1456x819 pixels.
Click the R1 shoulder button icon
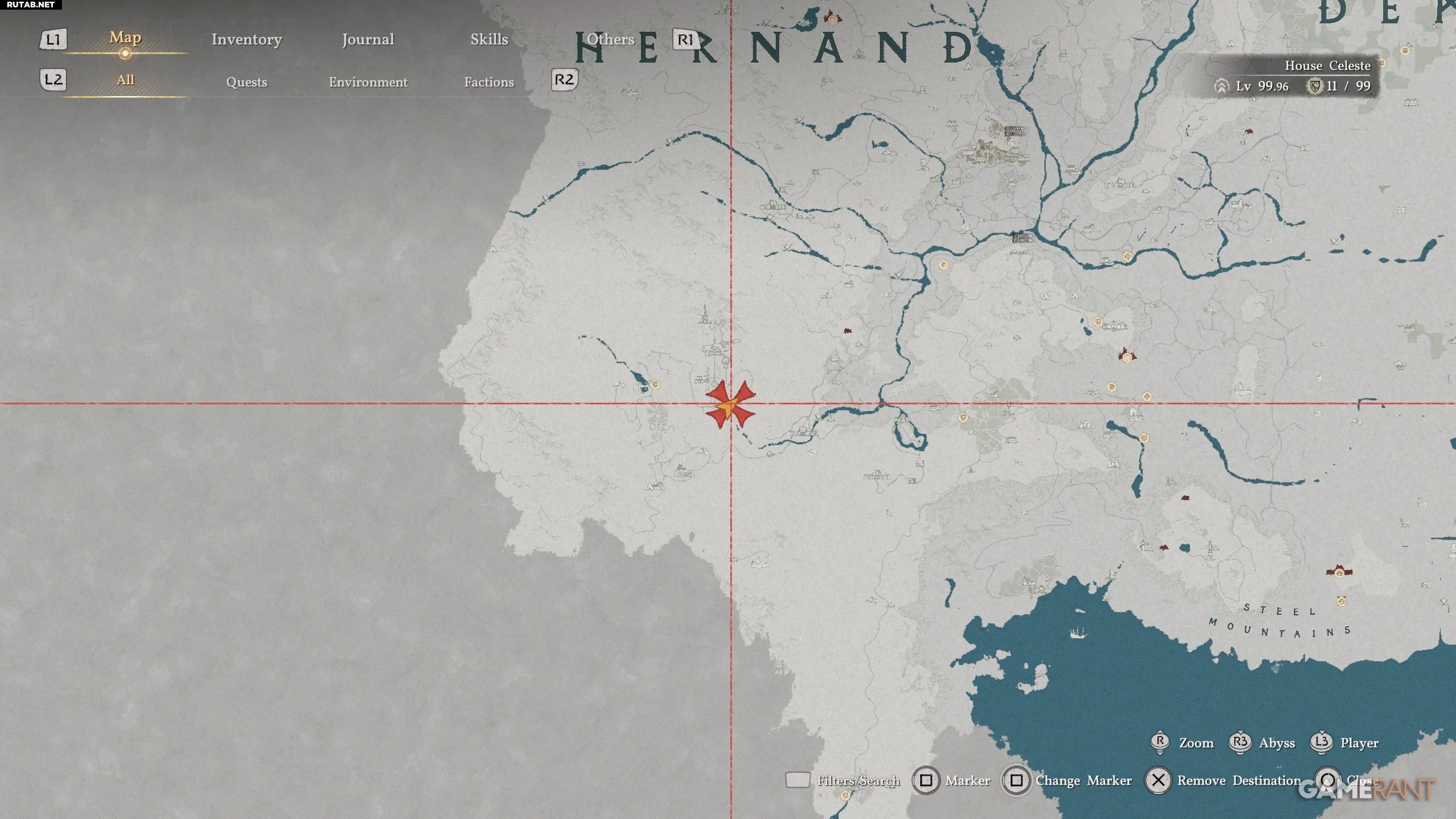pos(685,39)
